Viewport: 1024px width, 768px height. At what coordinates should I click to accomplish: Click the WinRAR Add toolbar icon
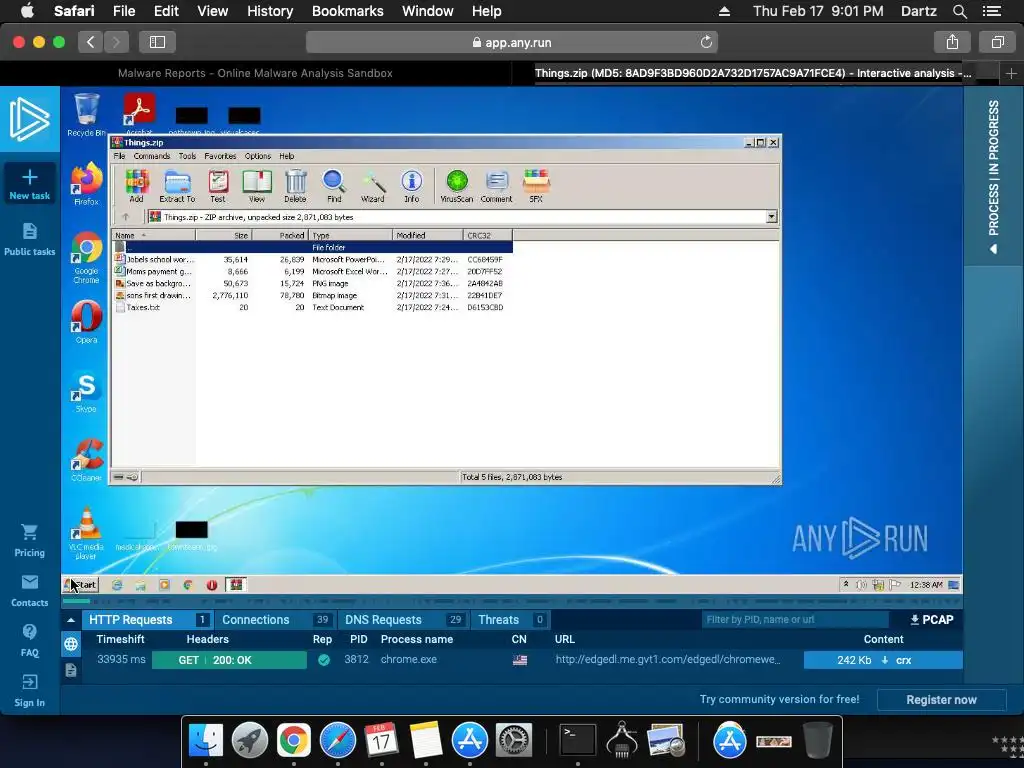click(136, 185)
